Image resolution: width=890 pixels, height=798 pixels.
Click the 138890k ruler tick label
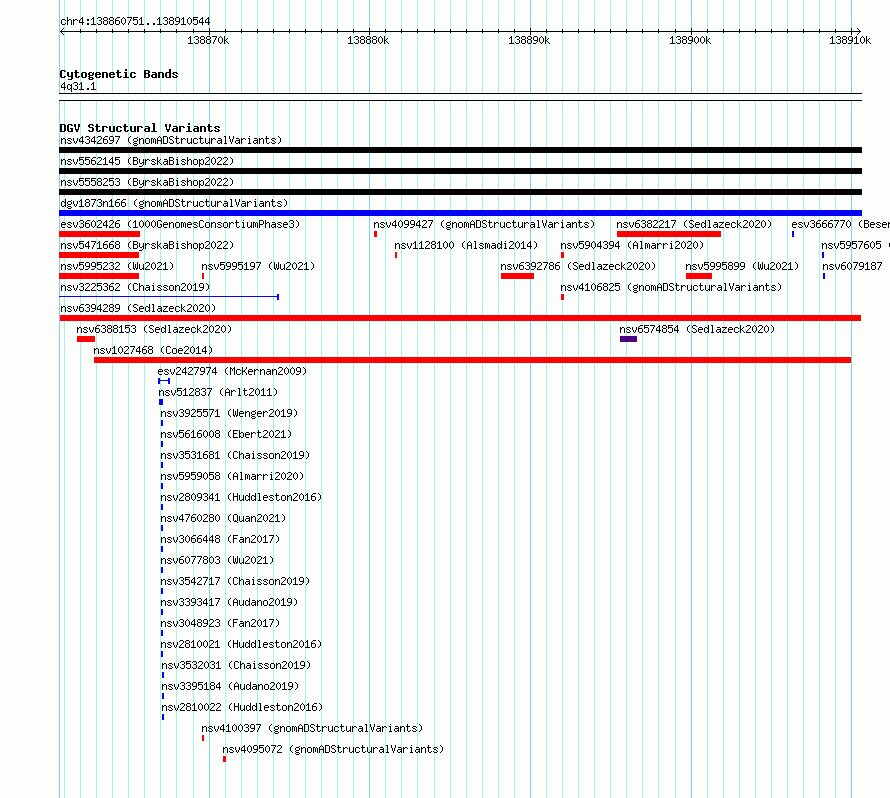tap(529, 40)
